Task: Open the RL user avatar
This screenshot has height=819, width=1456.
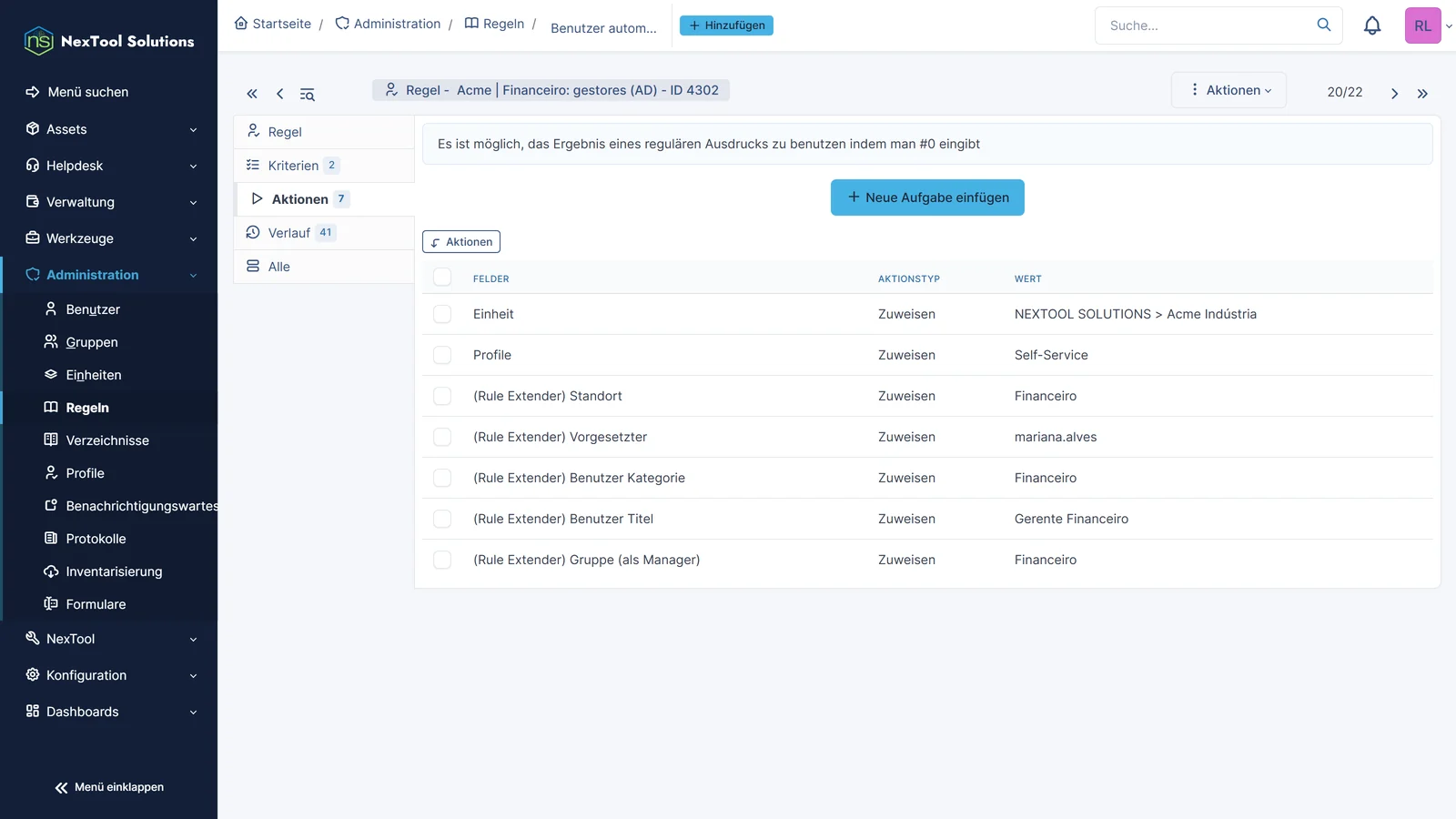Action: pyautogui.click(x=1422, y=25)
